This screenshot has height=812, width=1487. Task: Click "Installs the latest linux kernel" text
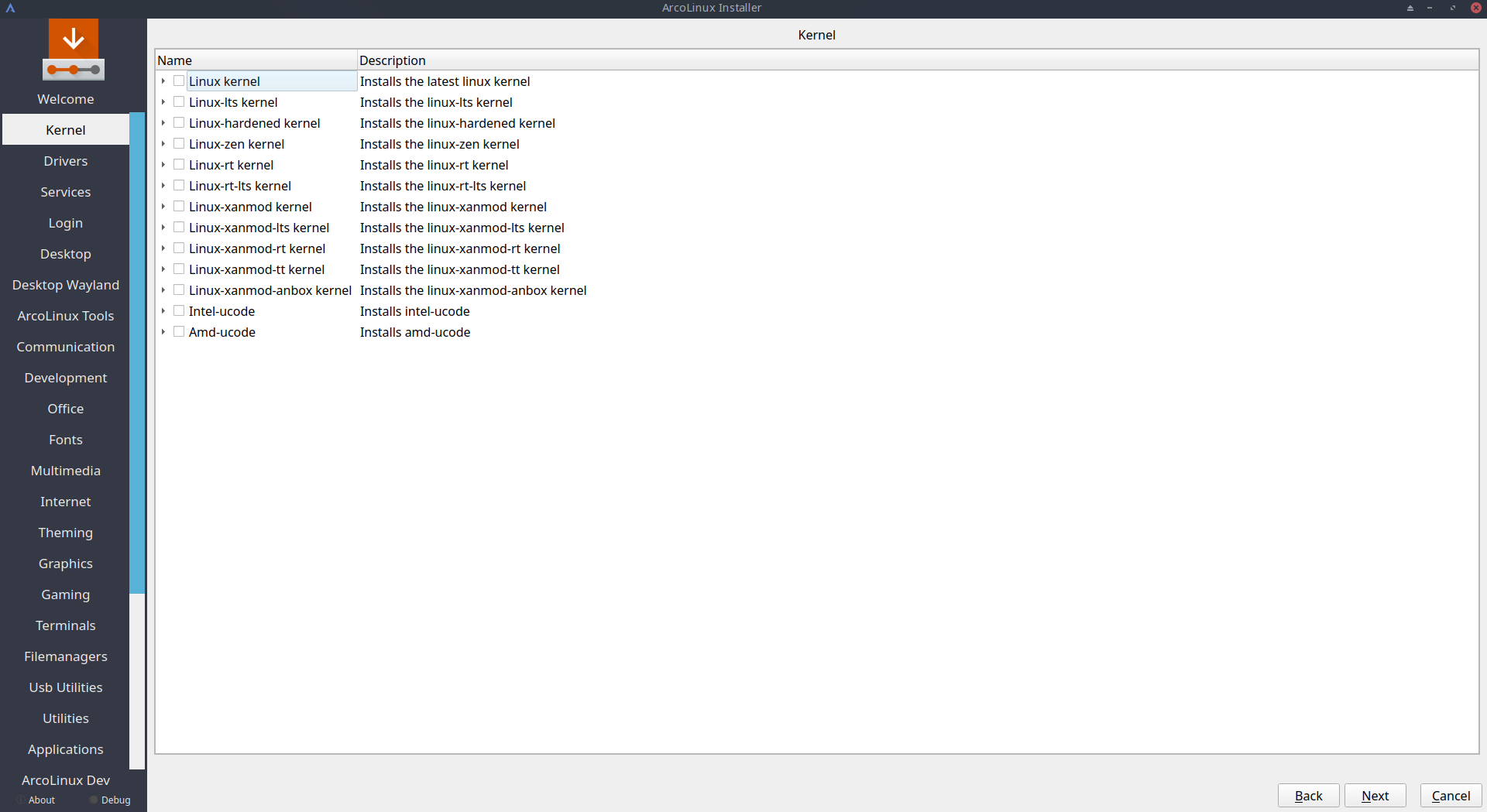point(445,81)
